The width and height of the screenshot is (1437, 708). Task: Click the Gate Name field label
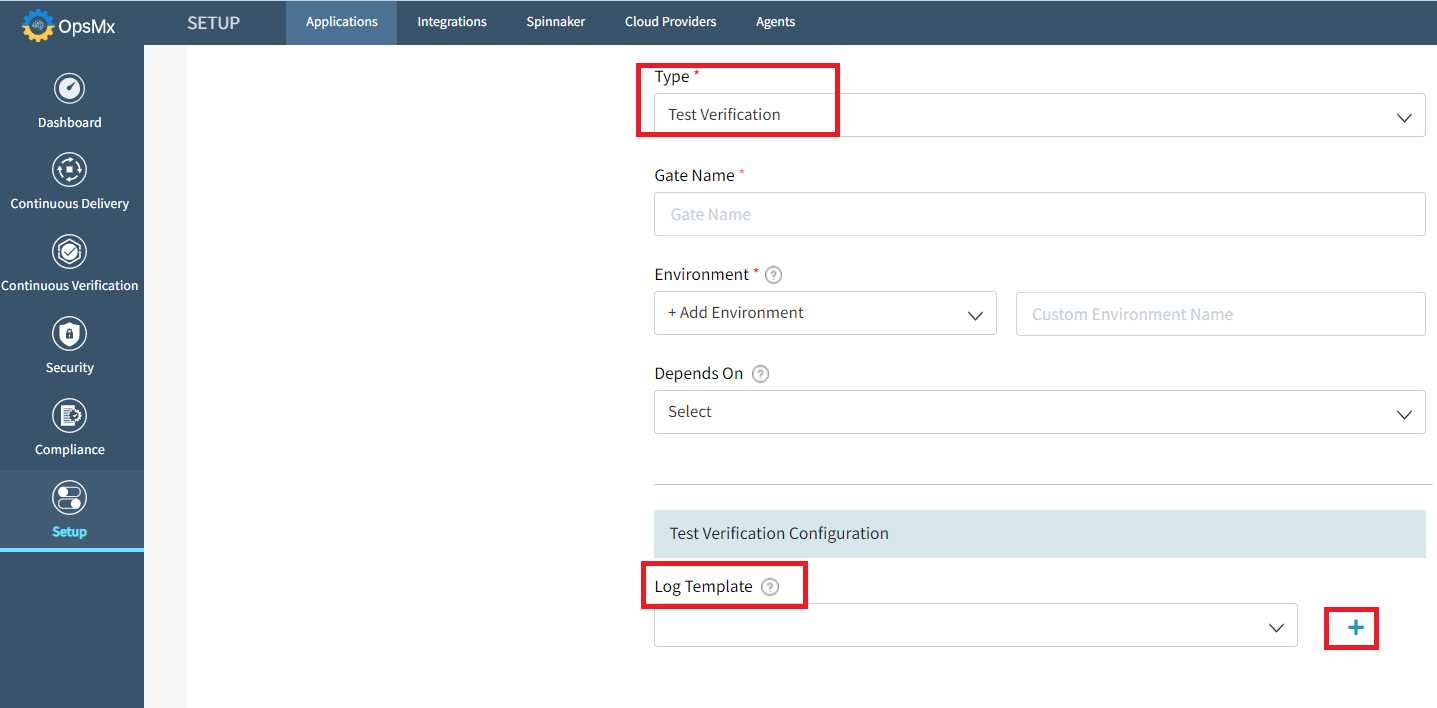694,176
